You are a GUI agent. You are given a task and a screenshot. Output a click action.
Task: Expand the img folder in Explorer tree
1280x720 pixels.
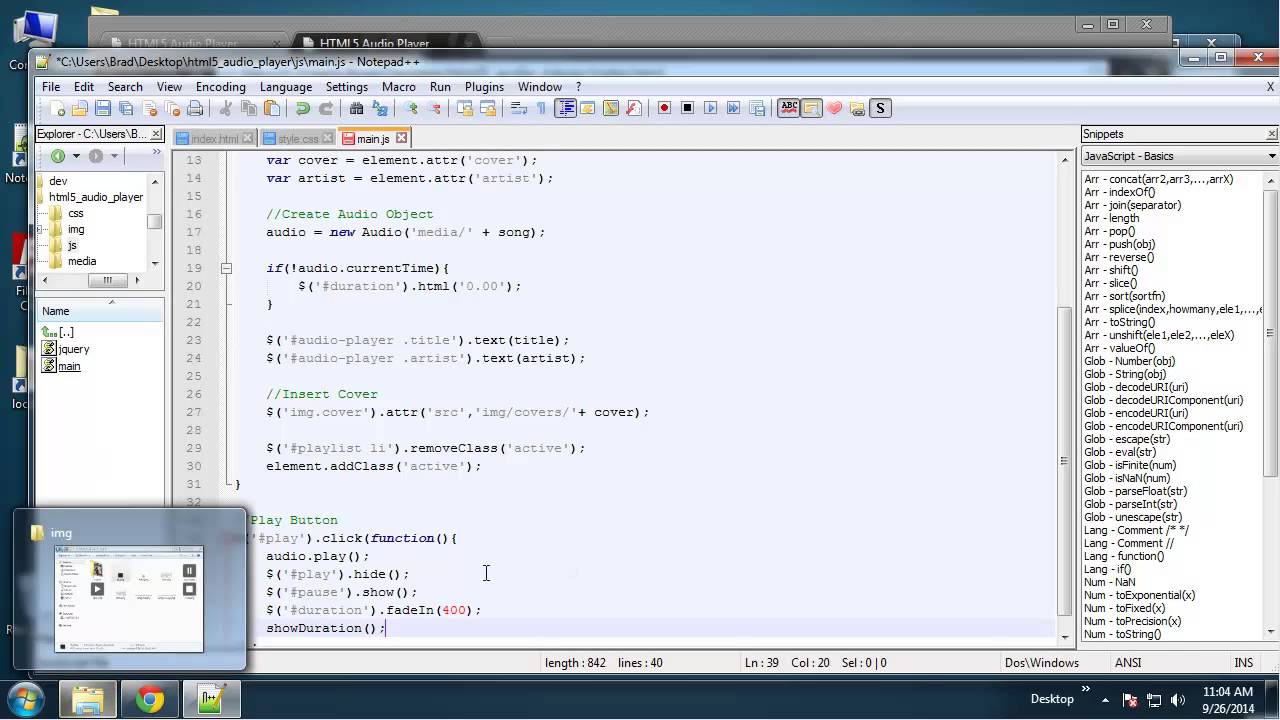point(40,229)
